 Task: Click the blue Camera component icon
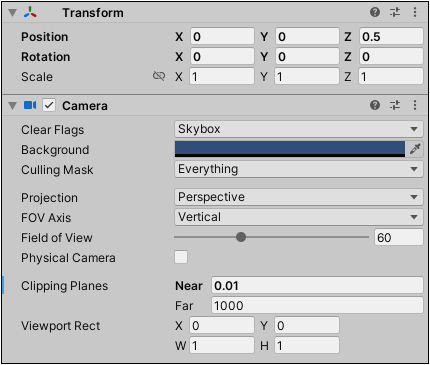30,105
